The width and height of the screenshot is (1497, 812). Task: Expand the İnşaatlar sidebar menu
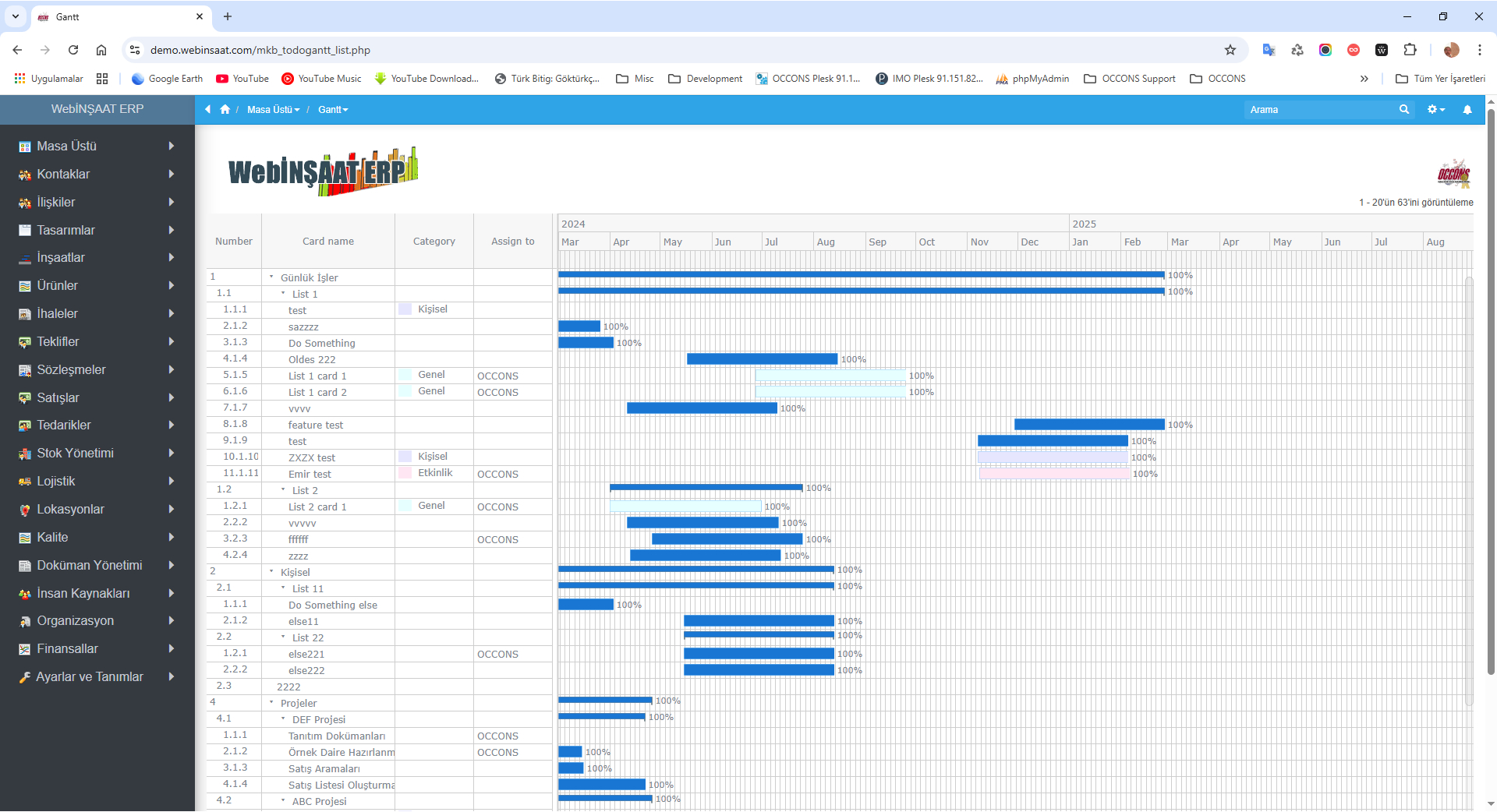[x=97, y=258]
